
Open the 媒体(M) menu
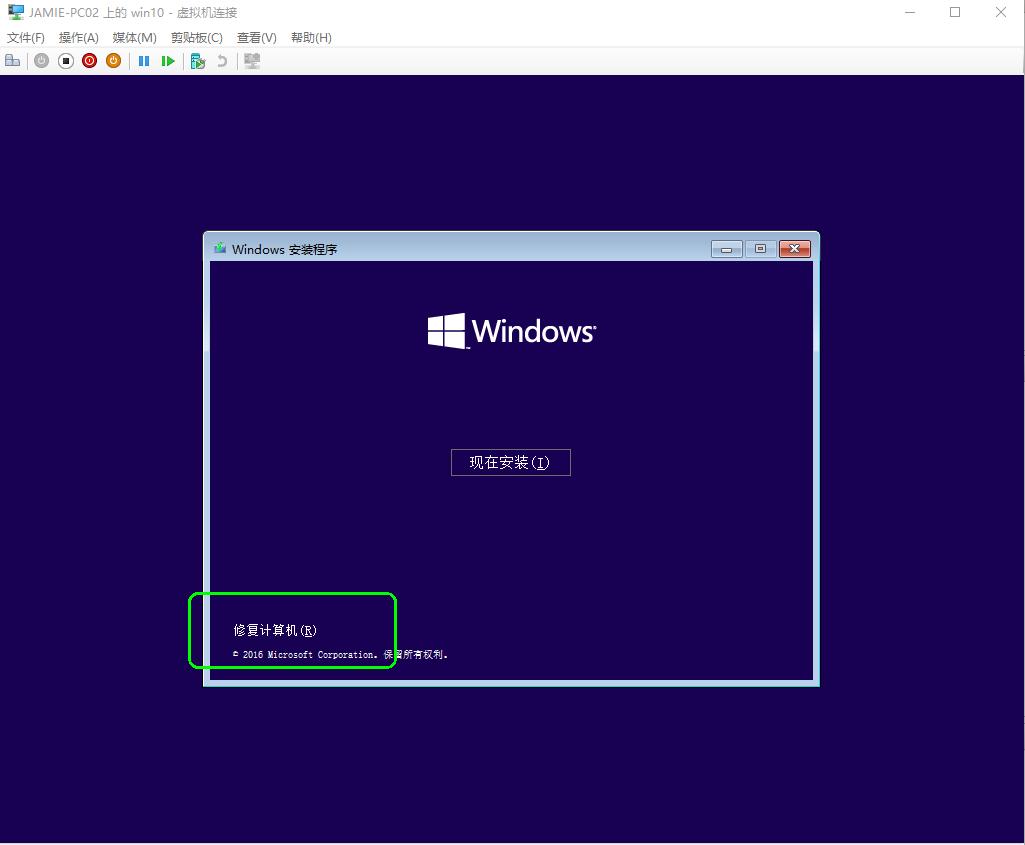tap(133, 37)
